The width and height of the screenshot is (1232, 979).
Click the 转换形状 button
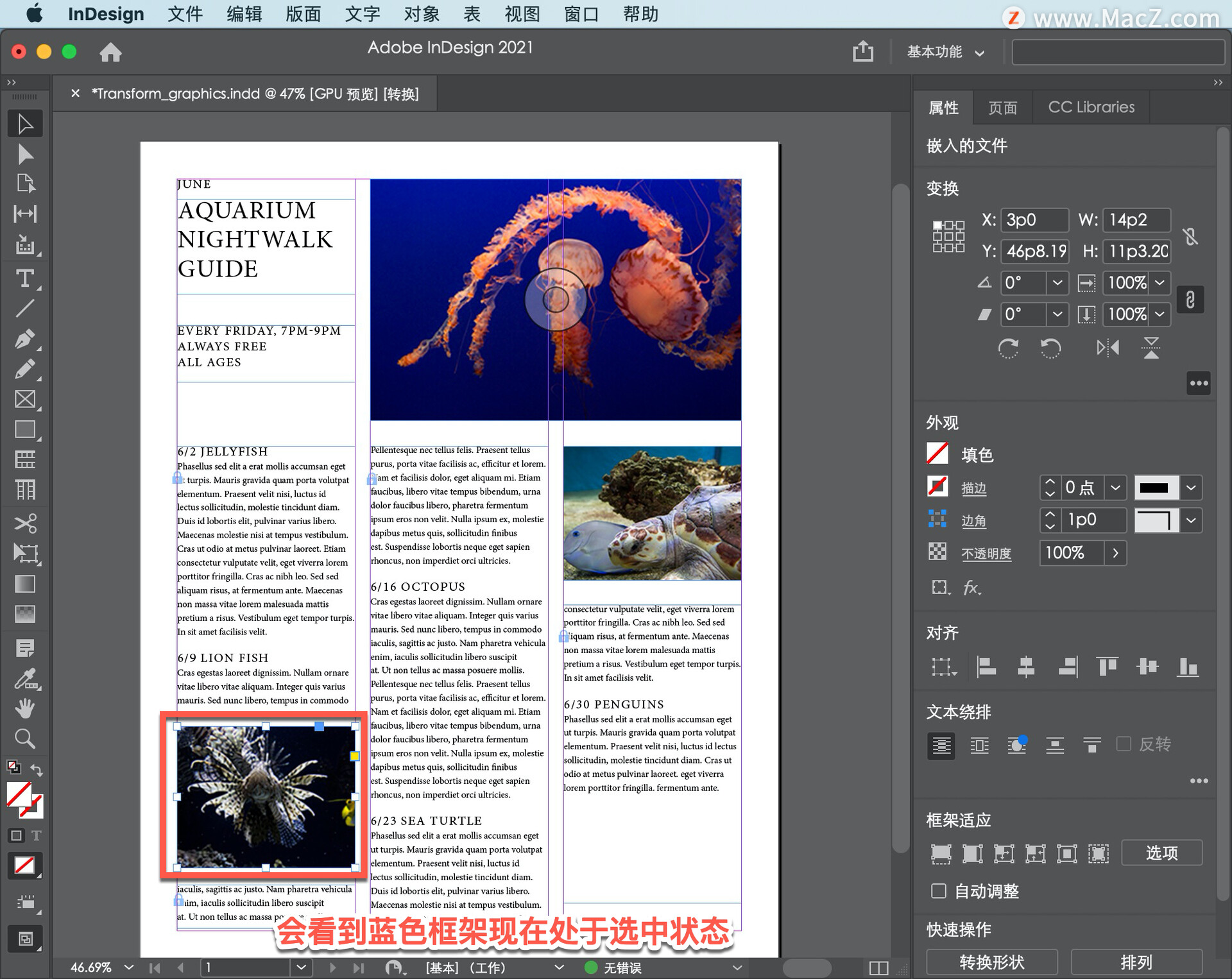[991, 962]
